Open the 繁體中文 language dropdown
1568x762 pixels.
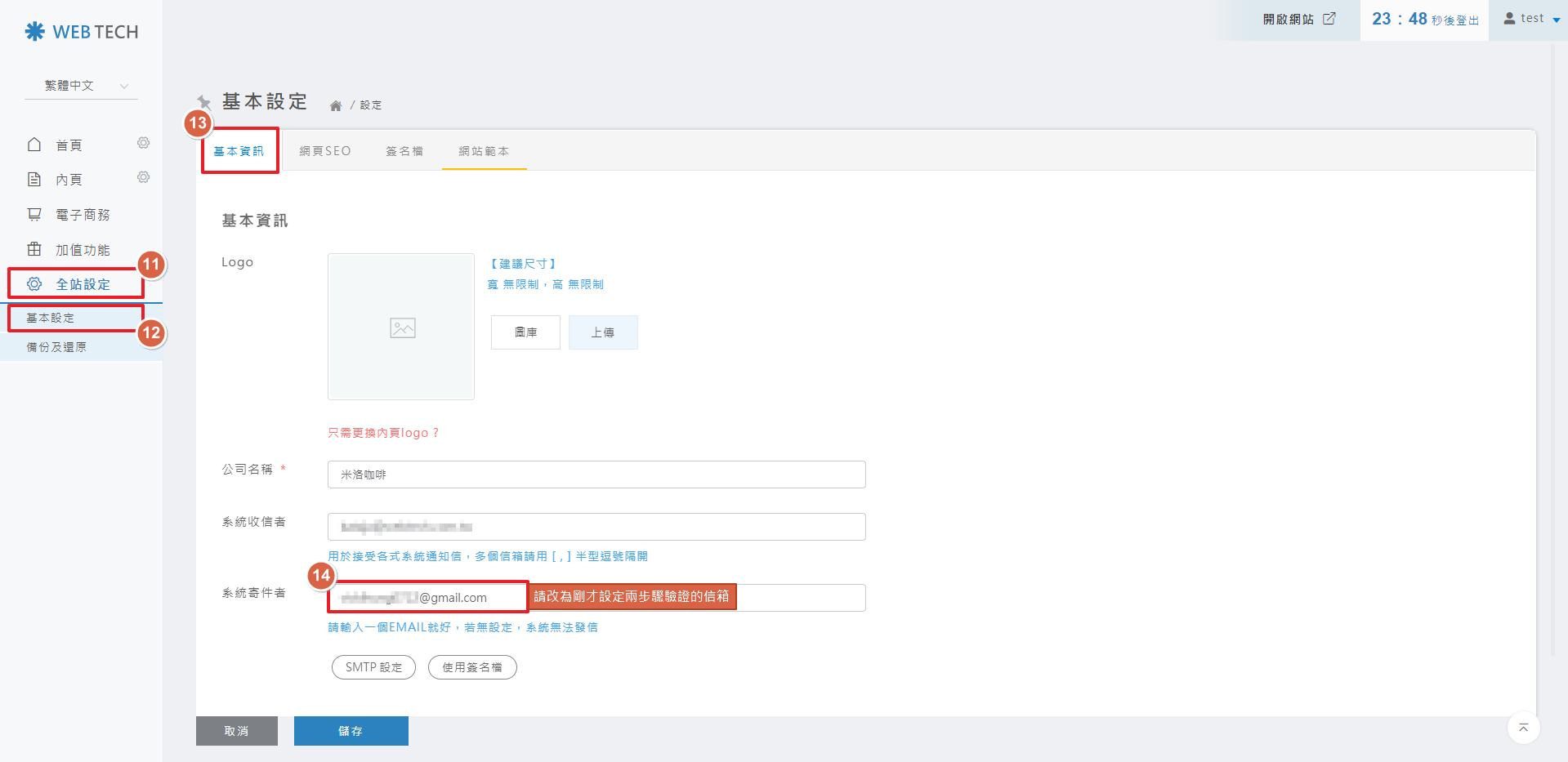click(x=81, y=86)
